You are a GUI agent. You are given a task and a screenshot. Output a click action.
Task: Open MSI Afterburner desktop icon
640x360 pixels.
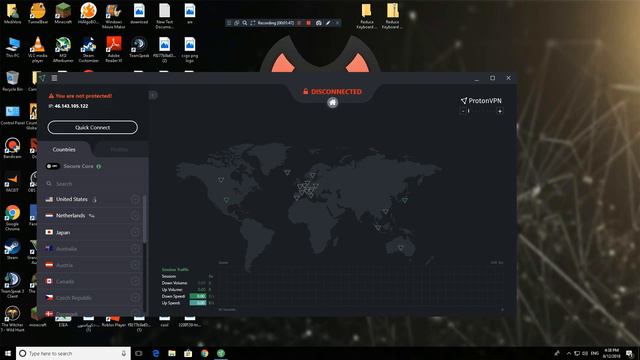pyautogui.click(x=63, y=49)
